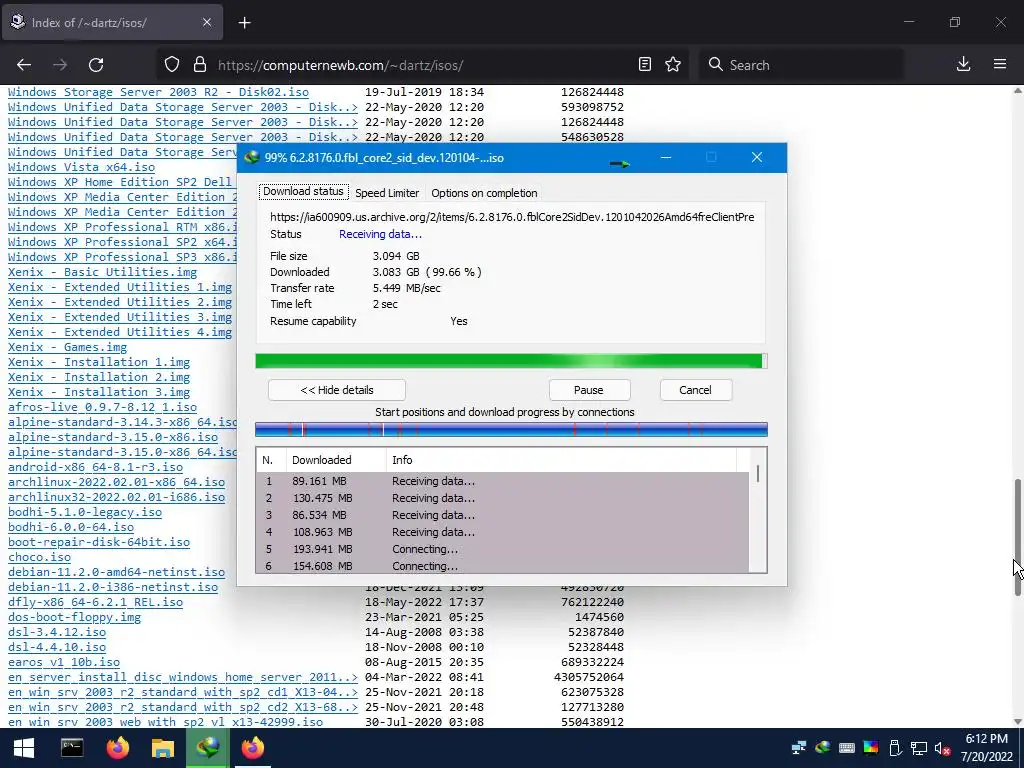Close the Index of /~dartz/isos/ tab
Viewport: 1024px width, 768px height.
207,22
